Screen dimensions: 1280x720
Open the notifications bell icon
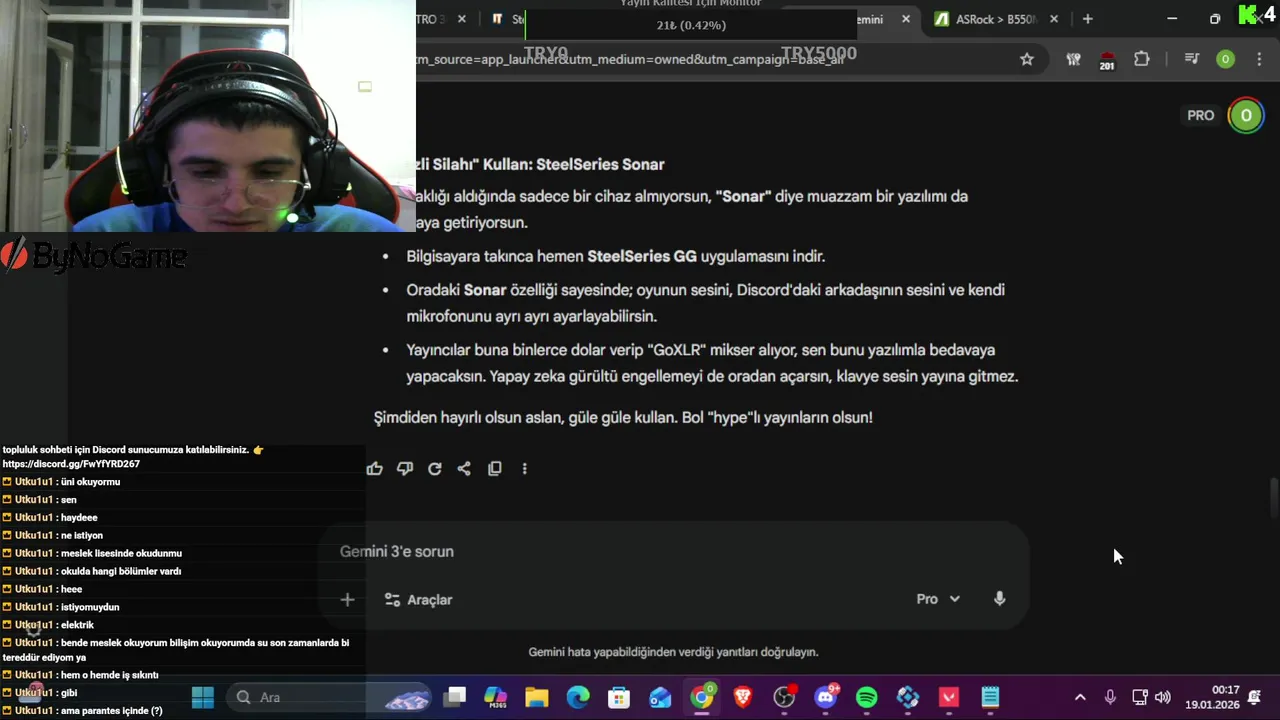[1255, 697]
